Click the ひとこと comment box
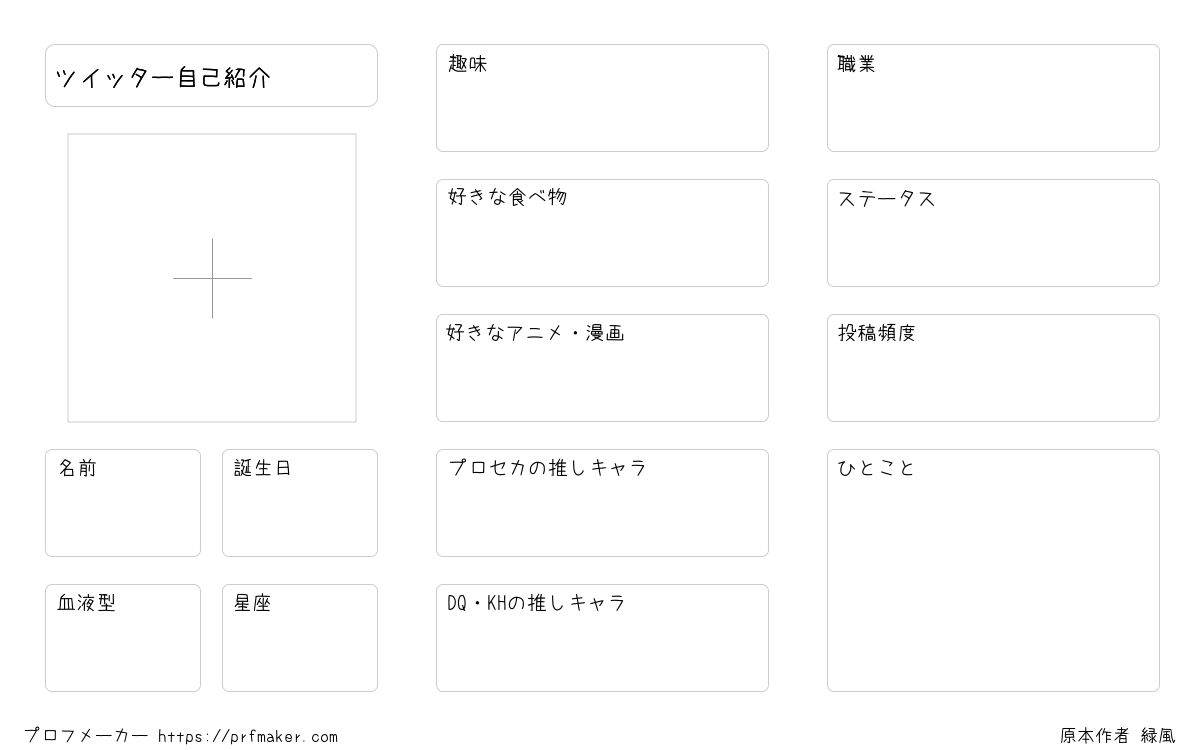Screen dimensions: 1200x750 tap(993, 570)
